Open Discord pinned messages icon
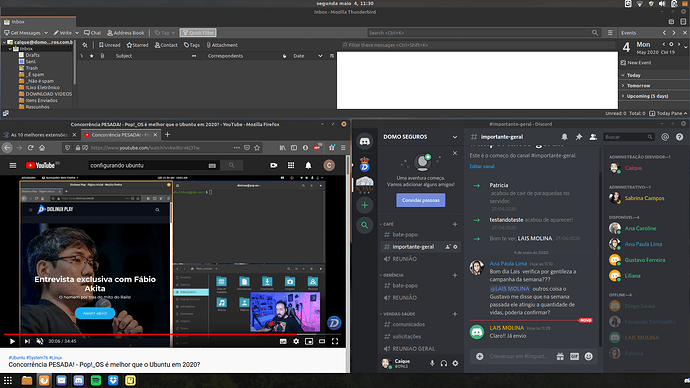The image size is (690, 388). (579, 137)
